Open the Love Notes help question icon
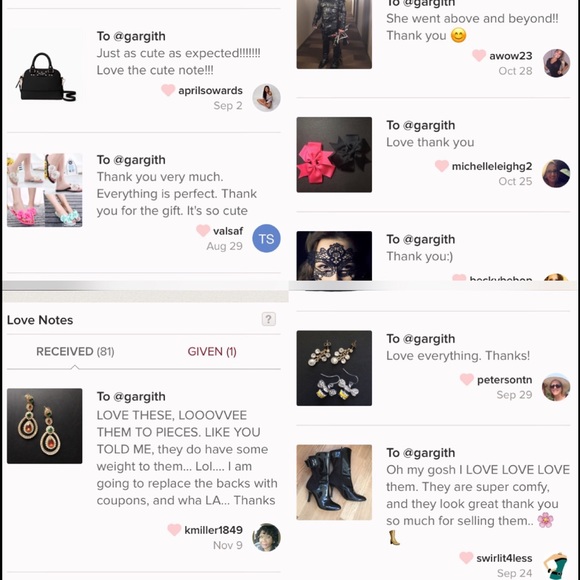 point(269,319)
